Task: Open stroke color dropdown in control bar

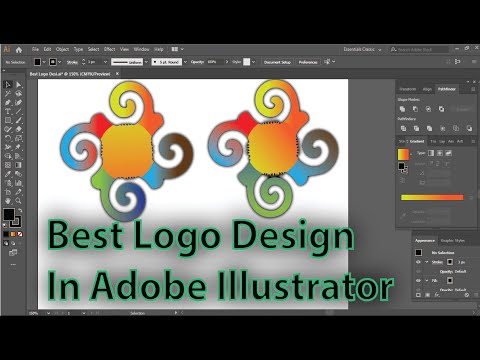Action: pyautogui.click(x=60, y=62)
